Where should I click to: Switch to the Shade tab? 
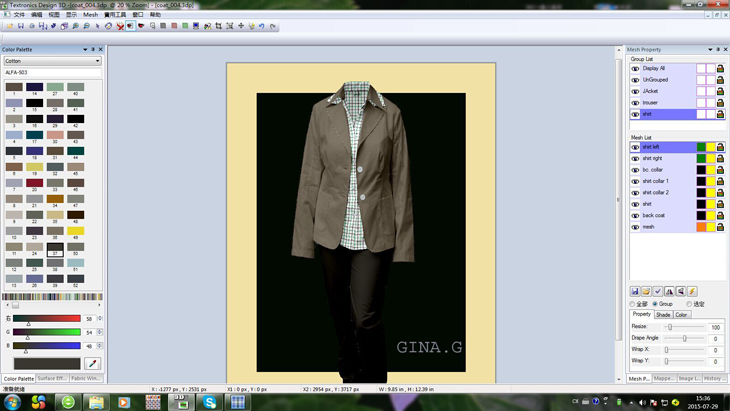click(663, 315)
